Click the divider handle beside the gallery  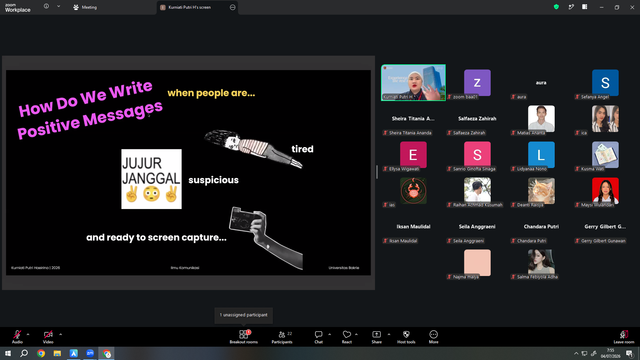[x=376, y=172]
